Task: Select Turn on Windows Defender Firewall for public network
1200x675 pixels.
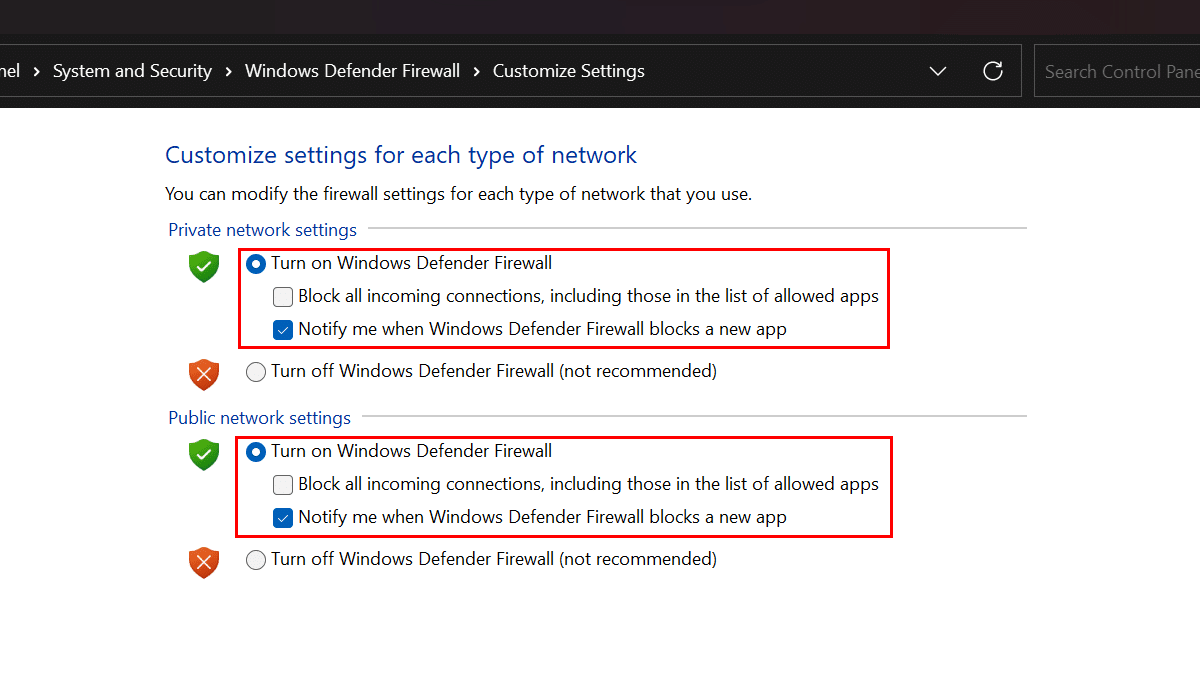Action: tap(256, 452)
